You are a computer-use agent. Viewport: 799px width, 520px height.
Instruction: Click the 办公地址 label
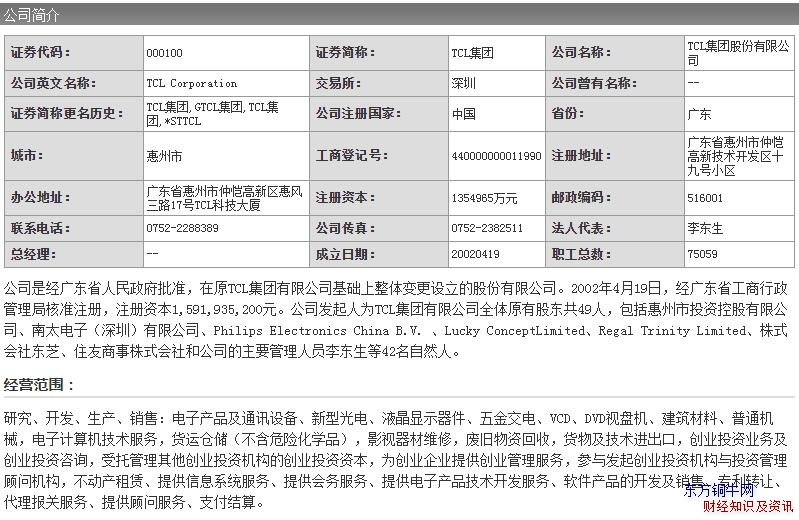[x=41, y=197]
